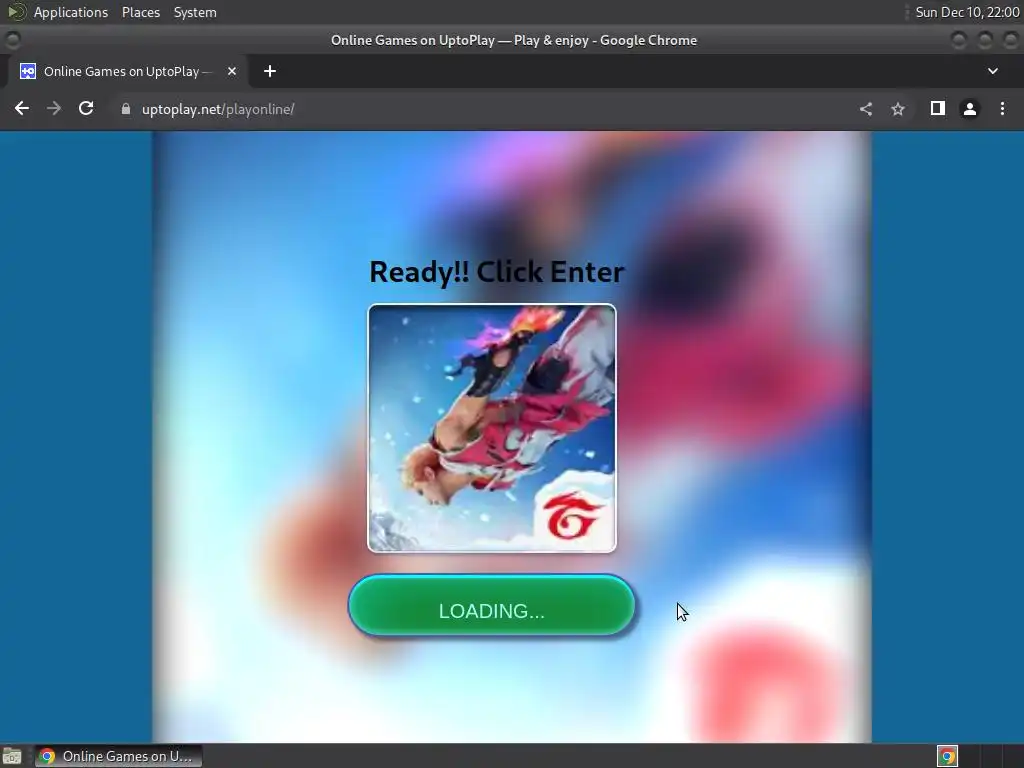
Task: Click the clock showing Sun Dec 10, 22:00
Action: [967, 12]
